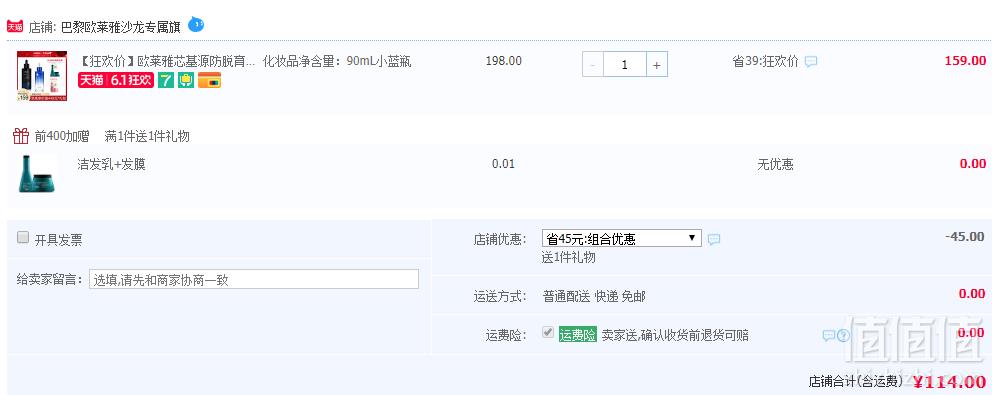Click the orange credit card payment badge icon
Image resolution: width=992 pixels, height=395 pixels.
pyautogui.click(x=209, y=80)
